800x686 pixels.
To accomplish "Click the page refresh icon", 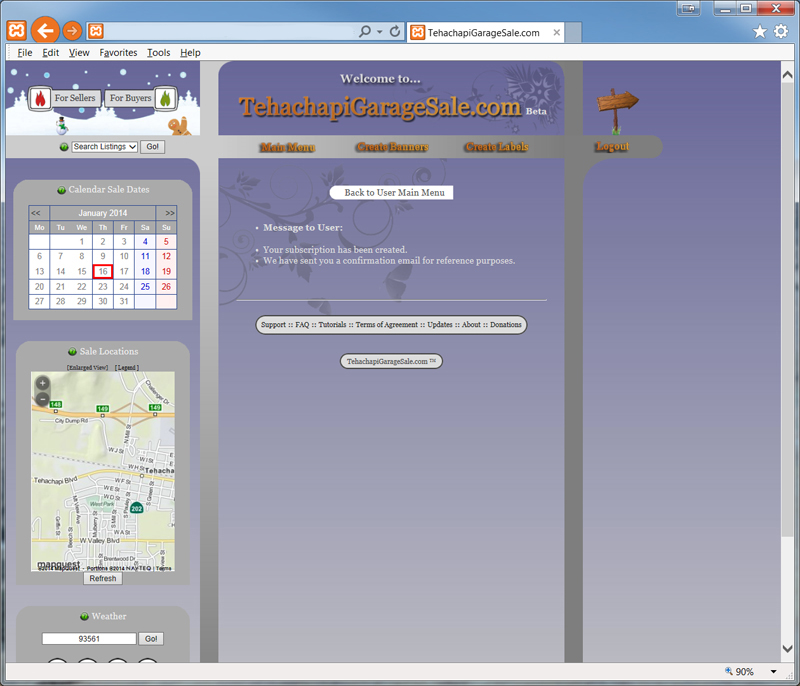I will coord(395,32).
